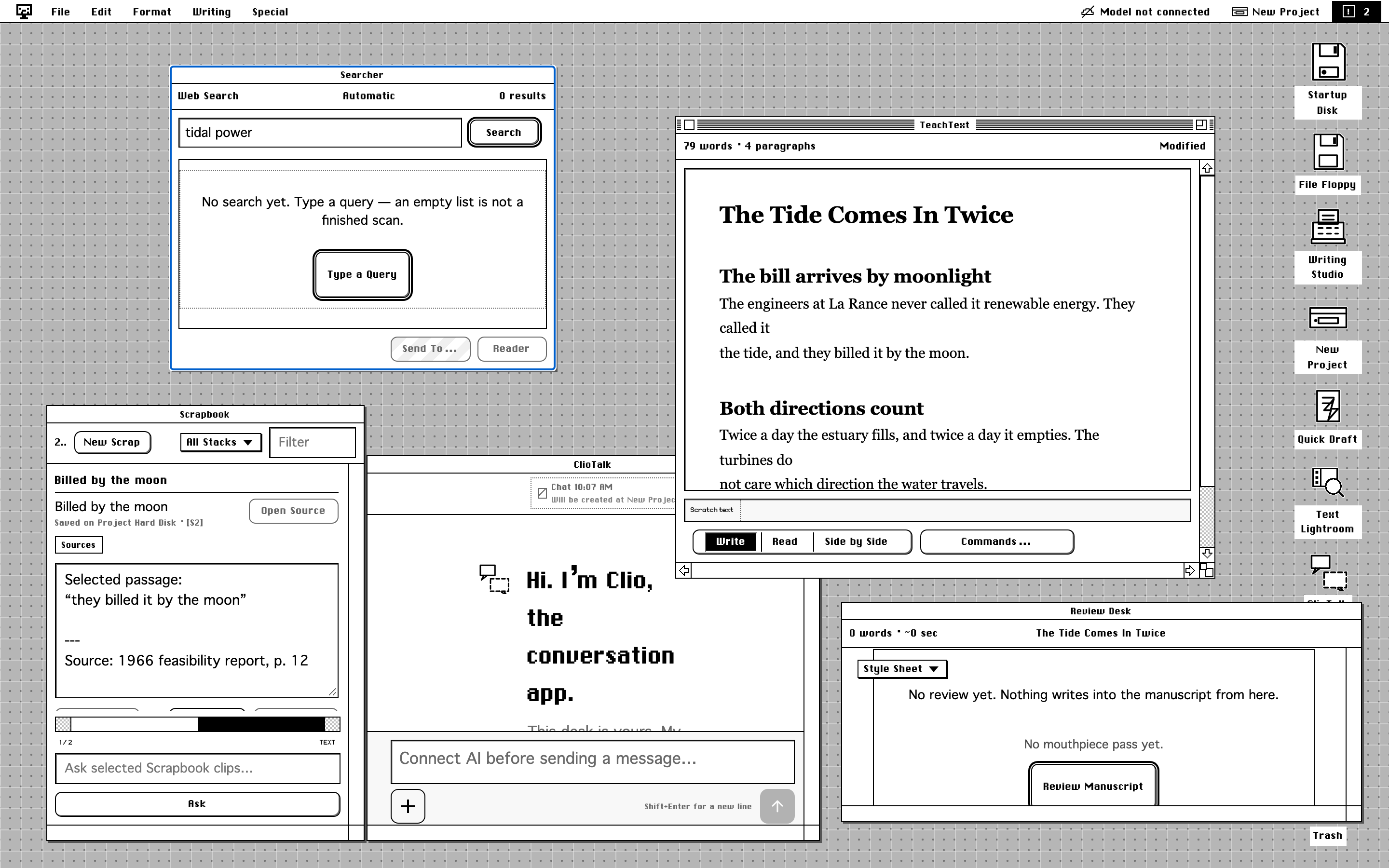Image resolution: width=1389 pixels, height=868 pixels.
Task: Click the TeachText scroll left arrow
Action: (x=683, y=570)
